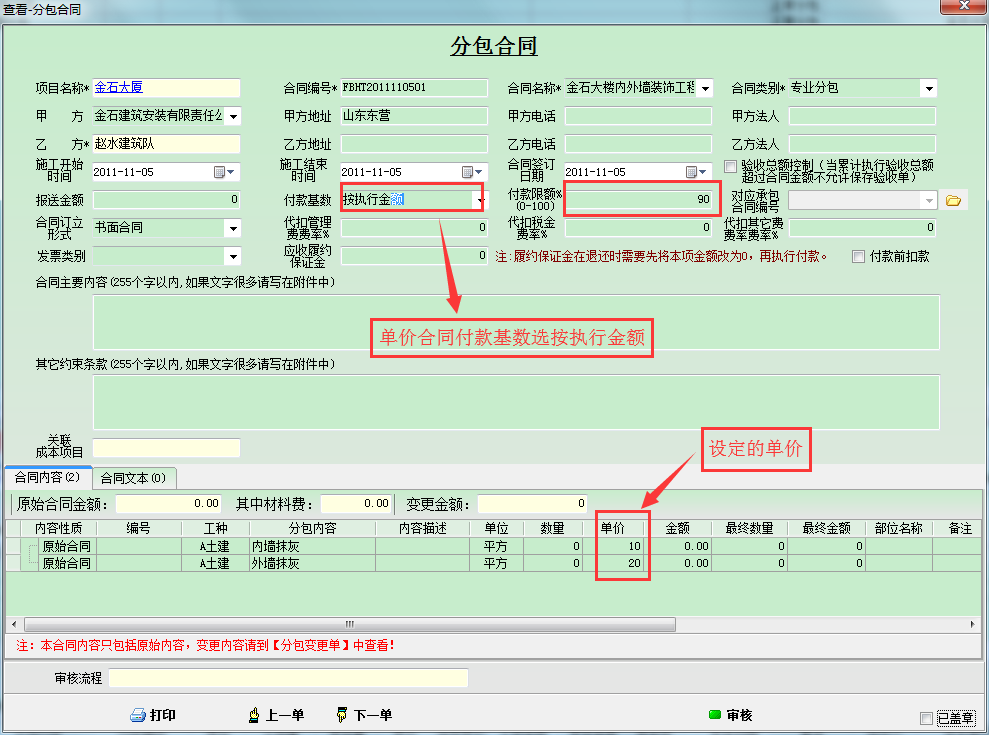Select the 合同内容 (2) tab

click(47, 478)
